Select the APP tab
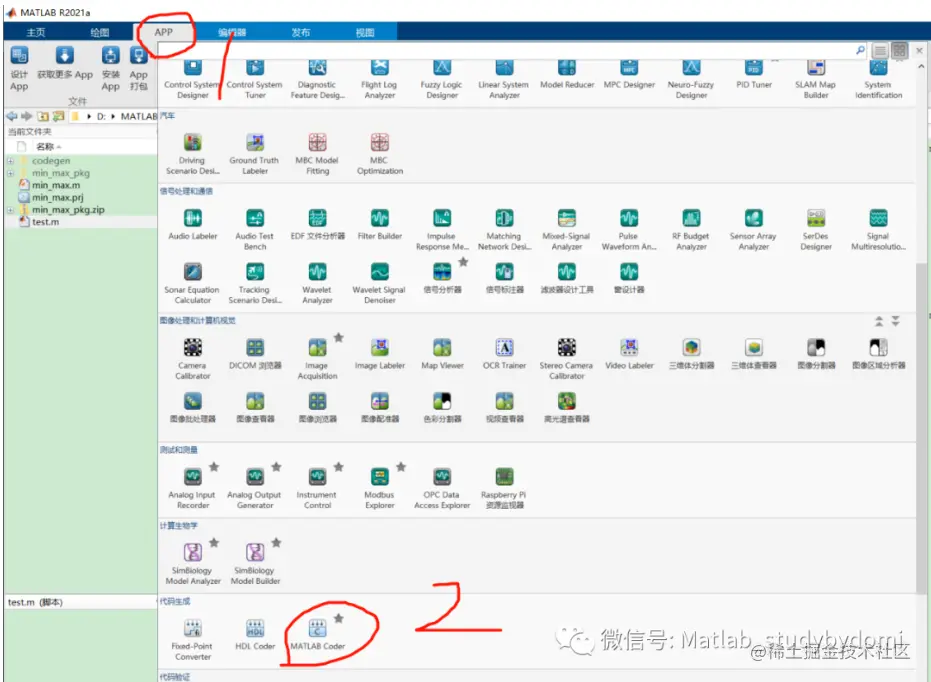Image resolution: width=931 pixels, height=682 pixels. click(164, 32)
